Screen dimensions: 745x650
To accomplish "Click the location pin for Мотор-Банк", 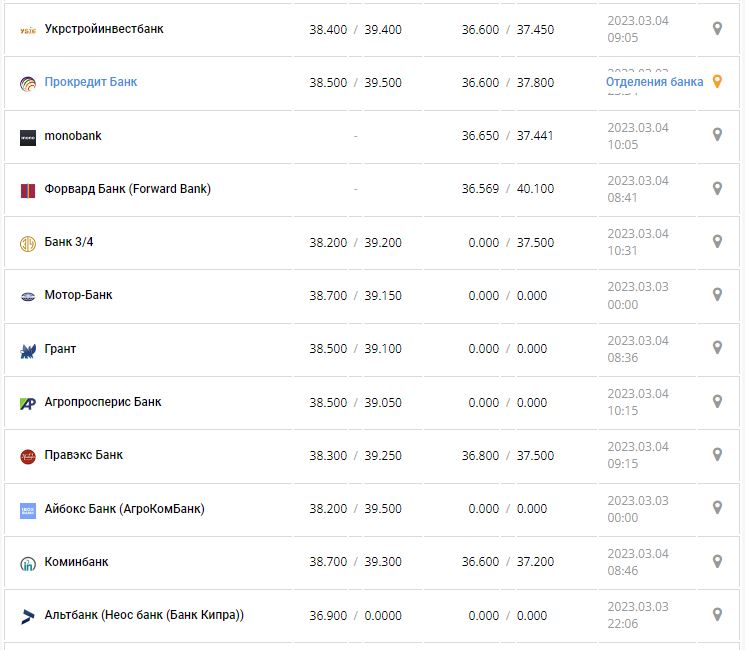I will [717, 295].
